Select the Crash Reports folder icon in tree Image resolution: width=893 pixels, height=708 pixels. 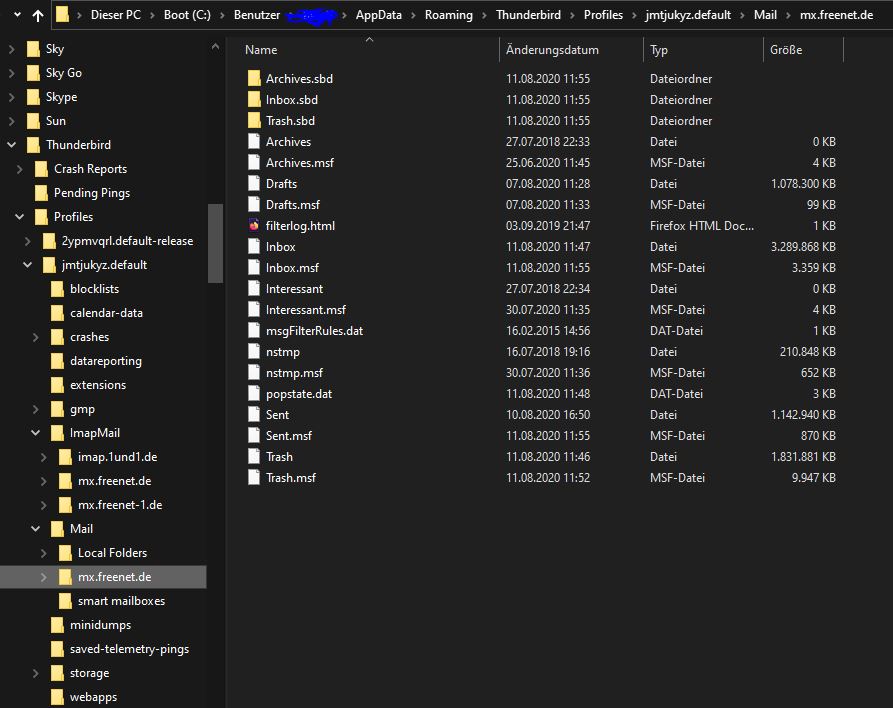pyautogui.click(x=41, y=169)
